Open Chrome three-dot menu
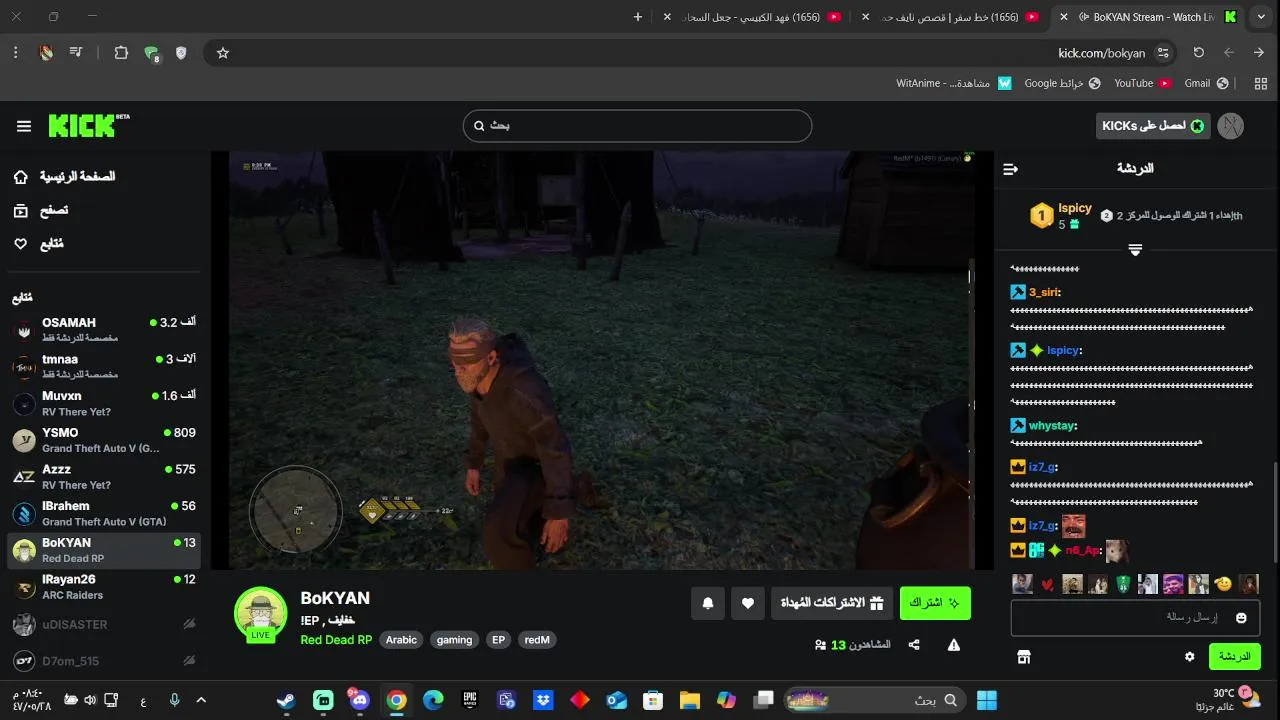 click(x=15, y=53)
